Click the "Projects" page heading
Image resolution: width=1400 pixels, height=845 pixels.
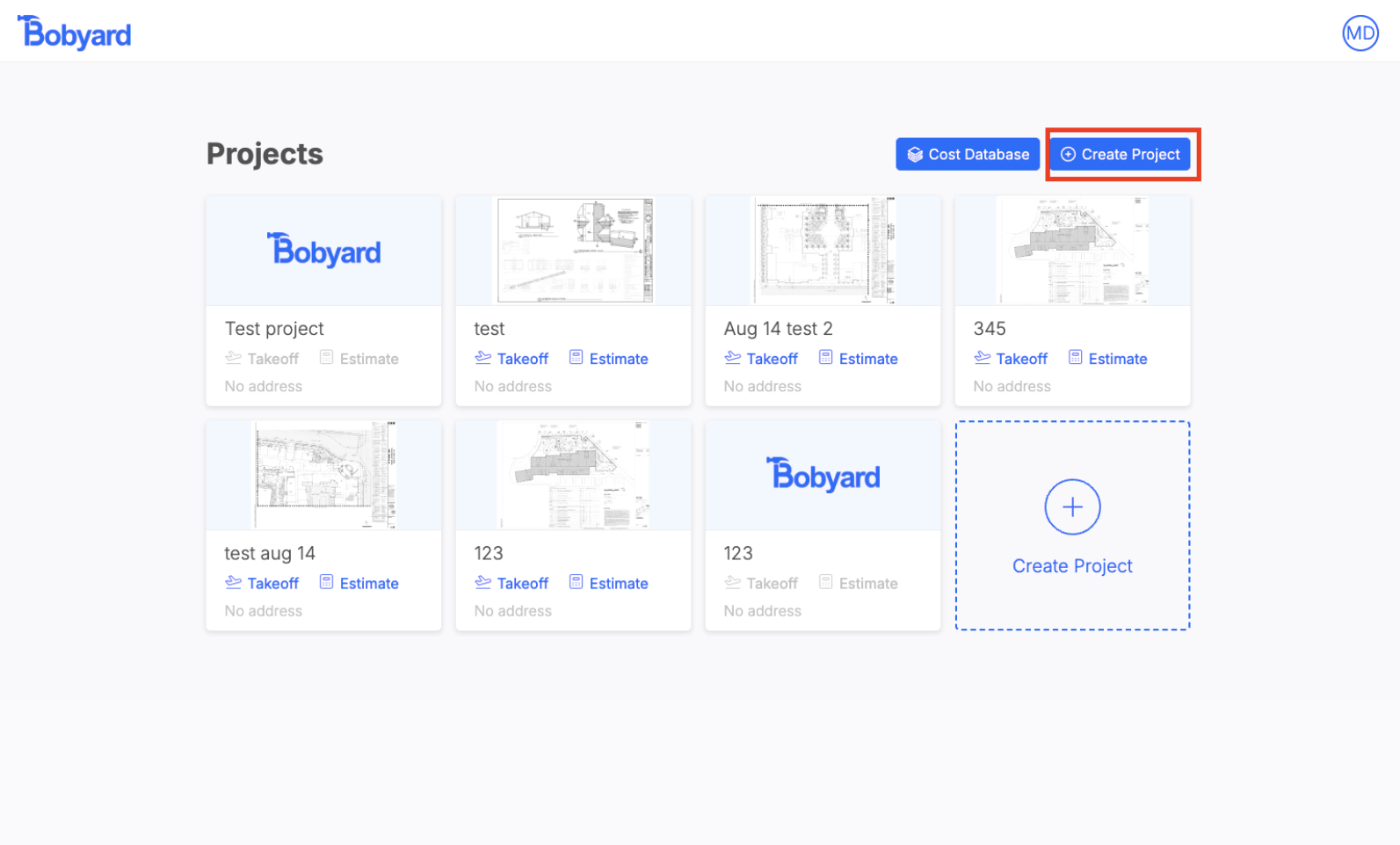[265, 154]
